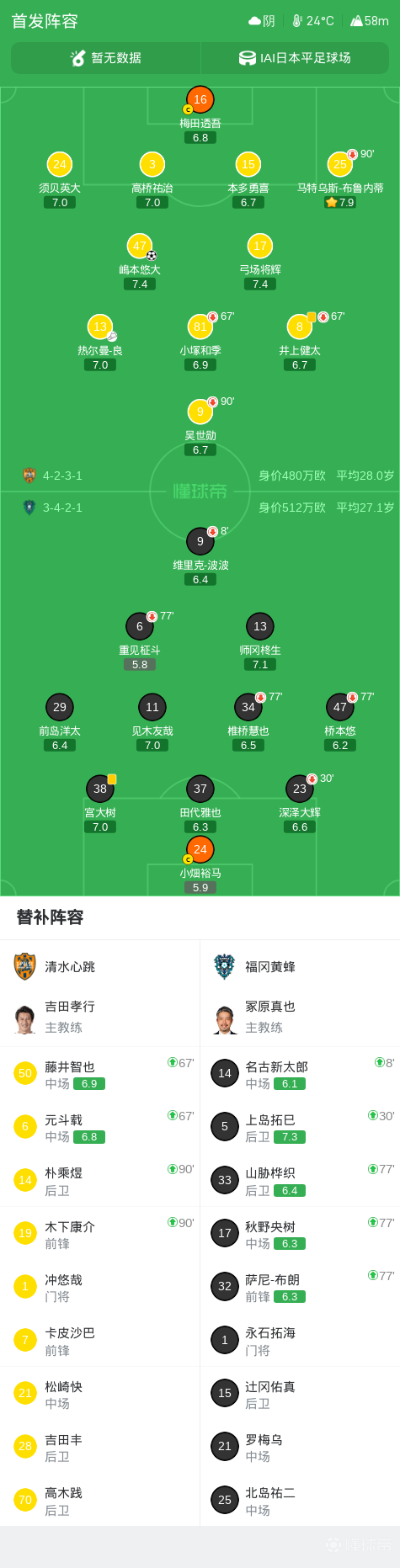Screen dimensions: 400x1568
Task: Select 维里克-波波 number 9 black icon
Action: (x=200, y=541)
